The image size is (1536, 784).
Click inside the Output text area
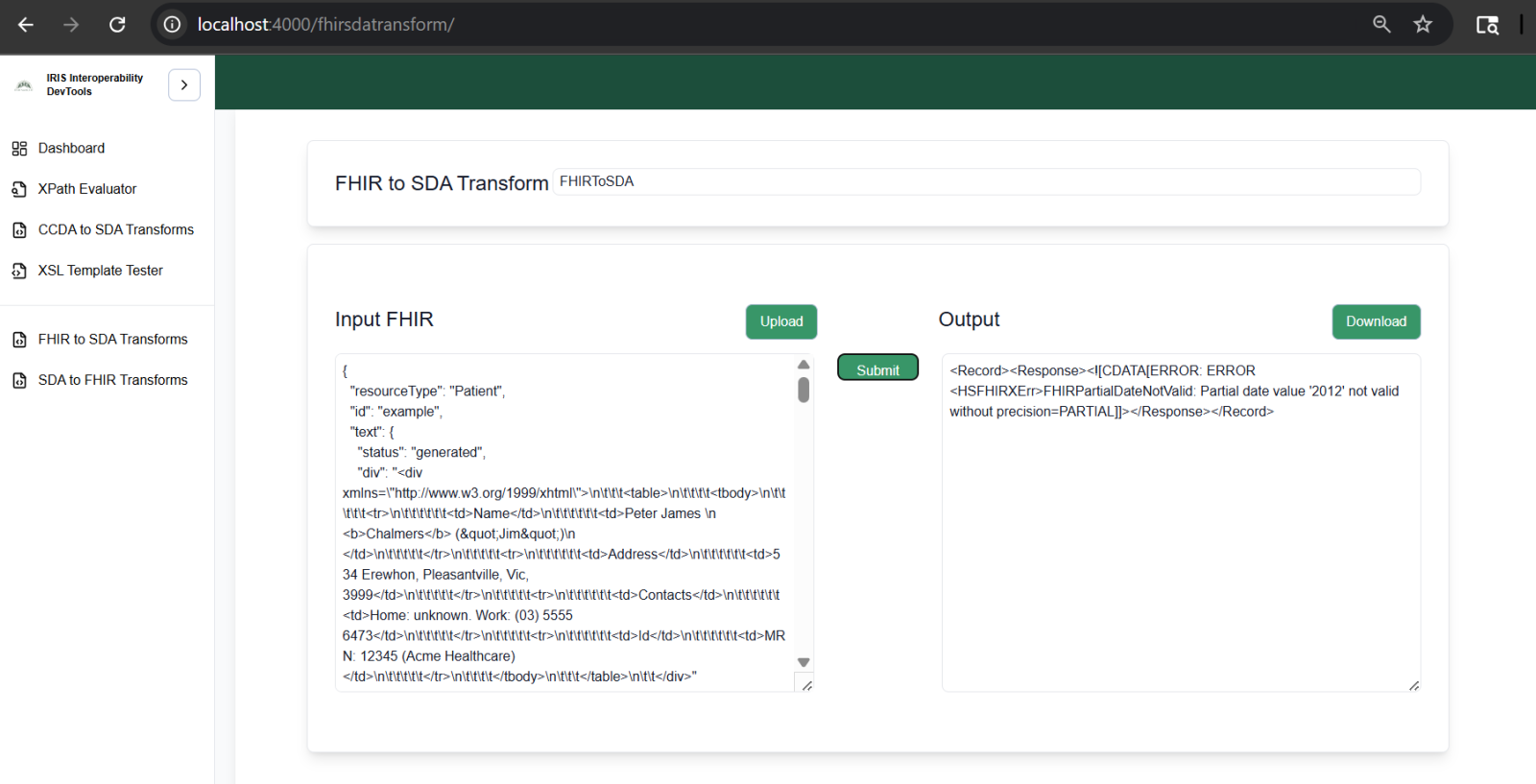point(1180,547)
